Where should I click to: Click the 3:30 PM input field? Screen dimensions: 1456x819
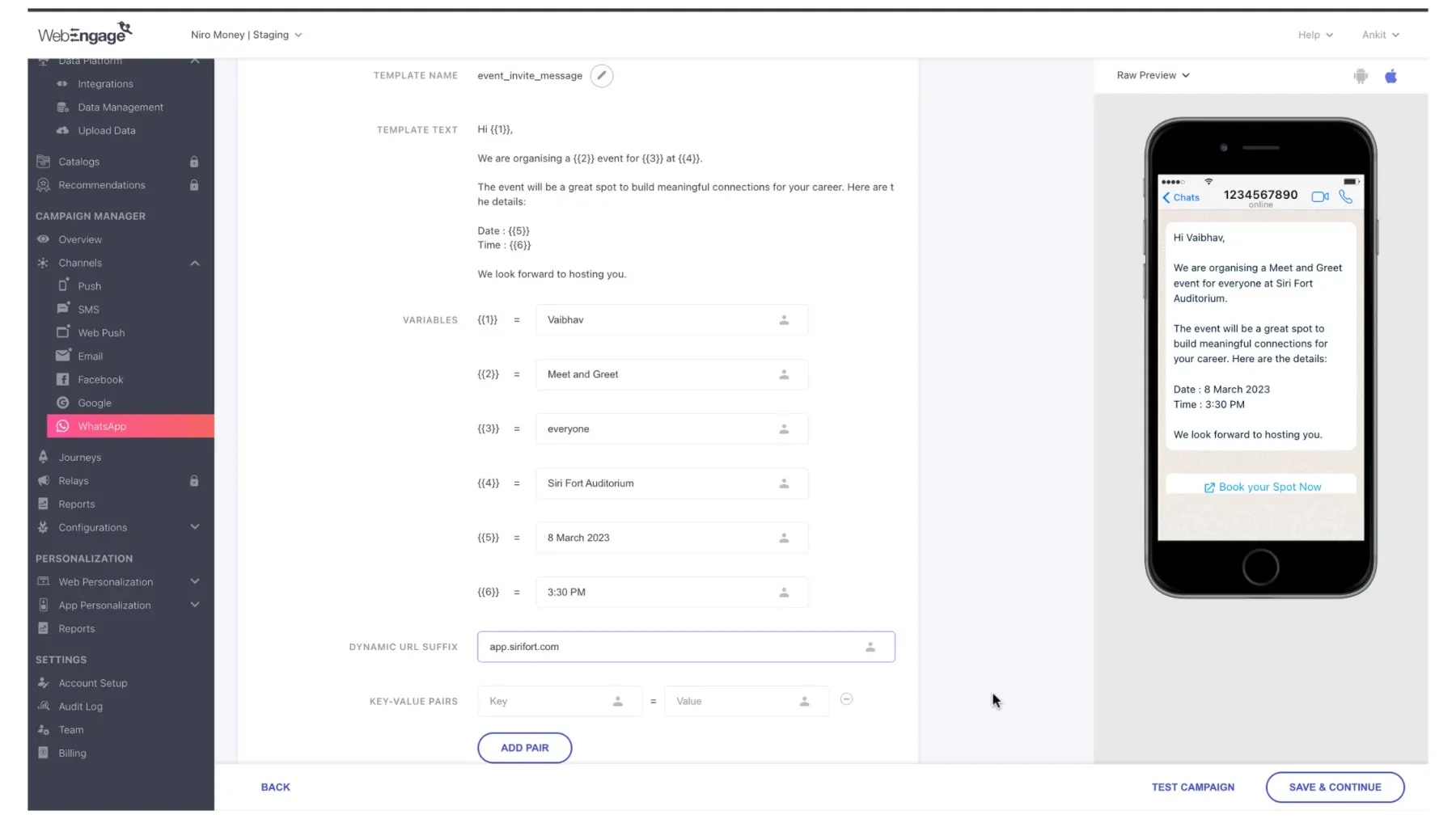point(671,593)
